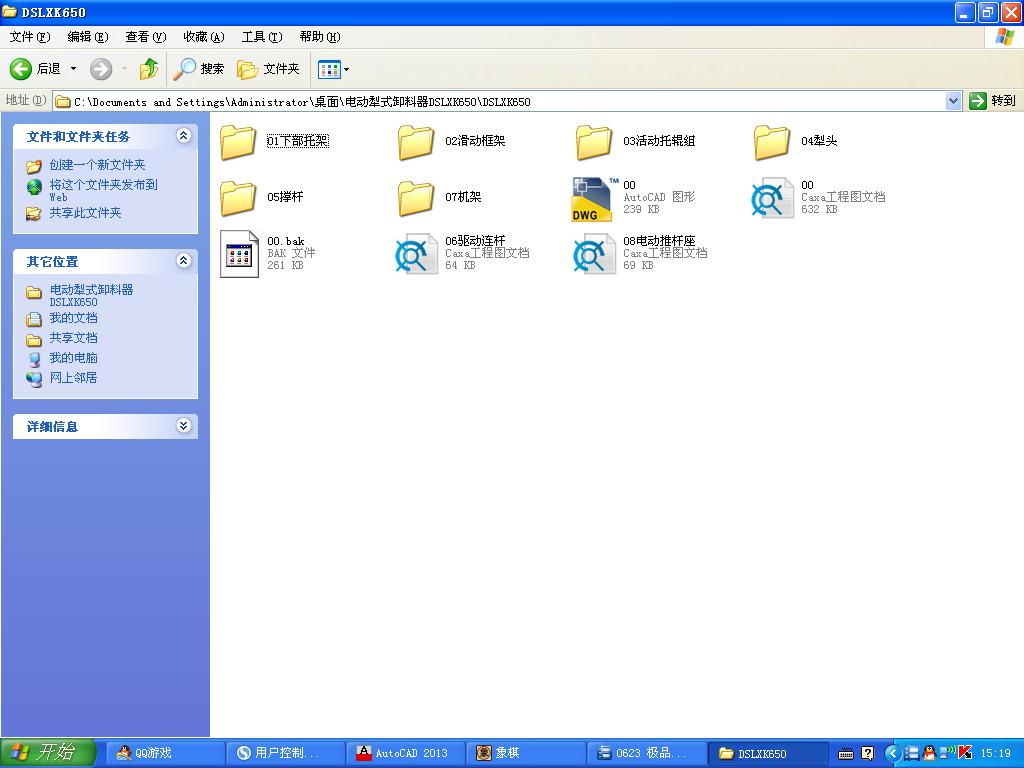Switch to AutoCAD 2013 on the taskbar
Screen dimensions: 1024x768
coord(404,753)
